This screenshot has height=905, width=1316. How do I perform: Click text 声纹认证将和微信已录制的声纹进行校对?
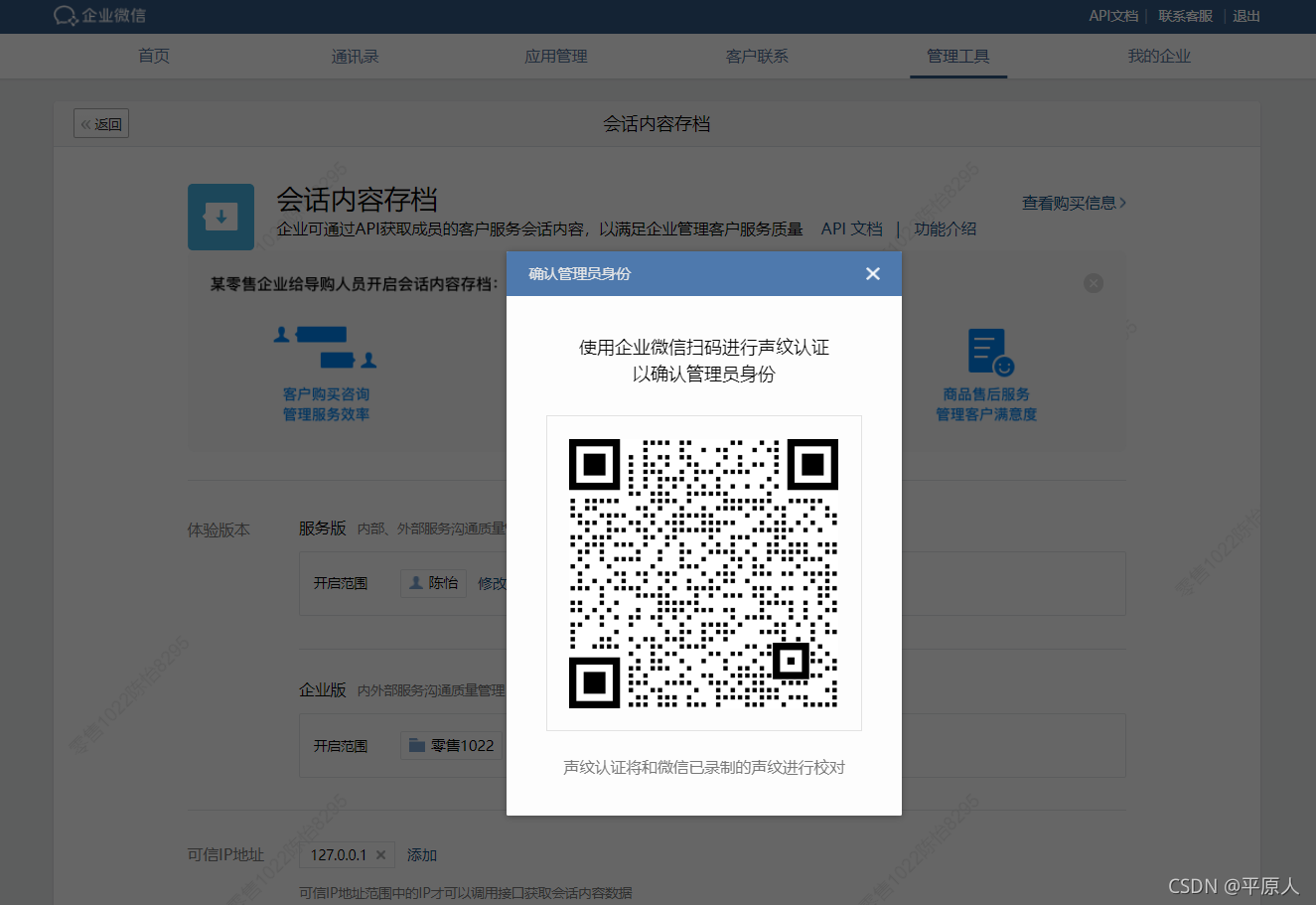click(x=704, y=767)
